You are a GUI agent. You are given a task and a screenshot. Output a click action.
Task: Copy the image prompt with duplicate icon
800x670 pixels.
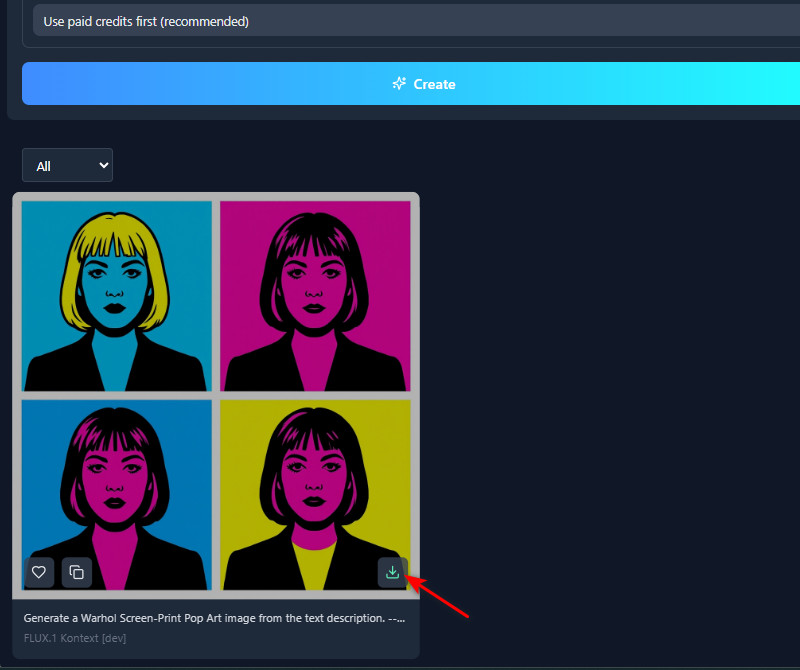pos(77,573)
